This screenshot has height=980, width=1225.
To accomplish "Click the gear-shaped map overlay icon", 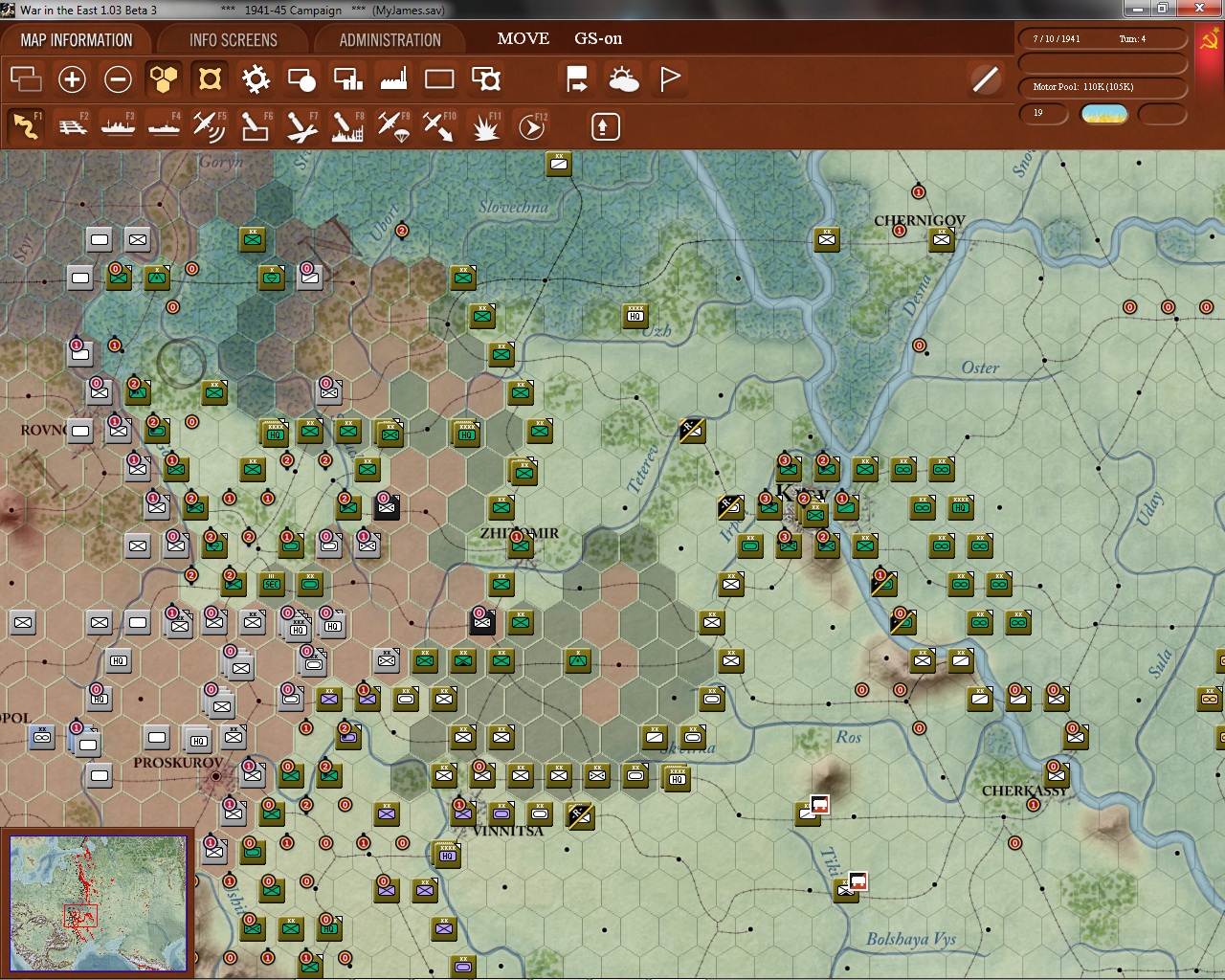I will (256, 79).
